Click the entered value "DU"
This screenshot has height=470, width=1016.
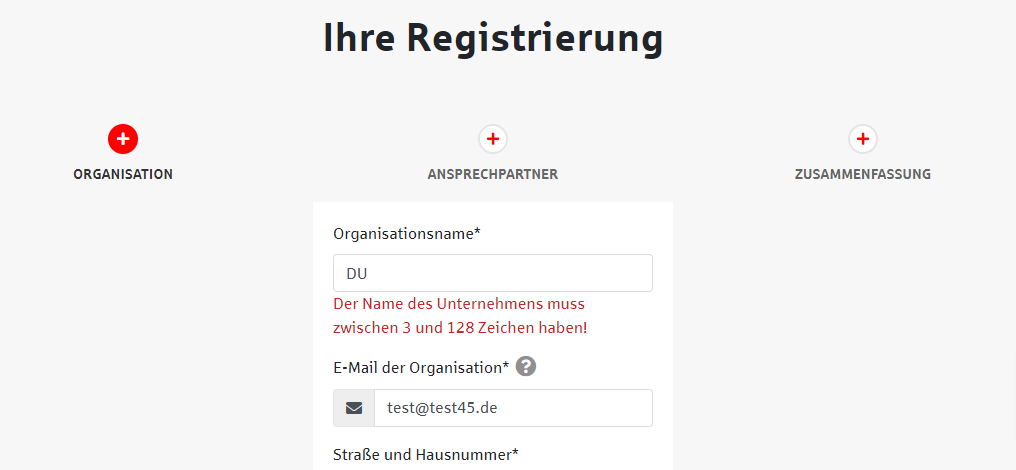pyautogui.click(x=357, y=273)
